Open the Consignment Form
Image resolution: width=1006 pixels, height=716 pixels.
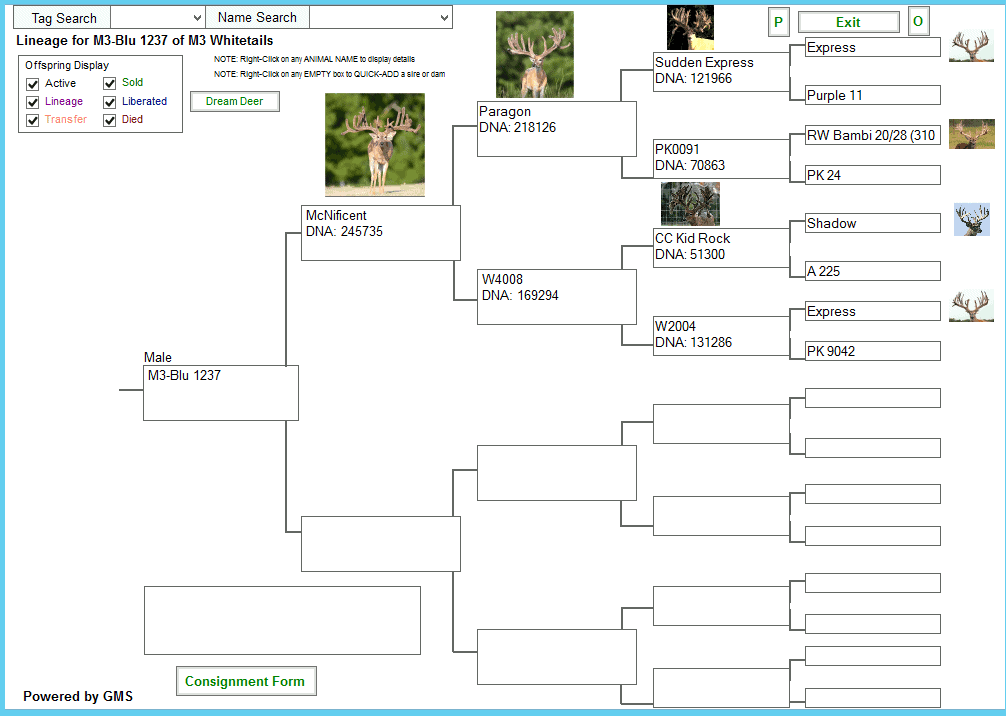pos(245,681)
